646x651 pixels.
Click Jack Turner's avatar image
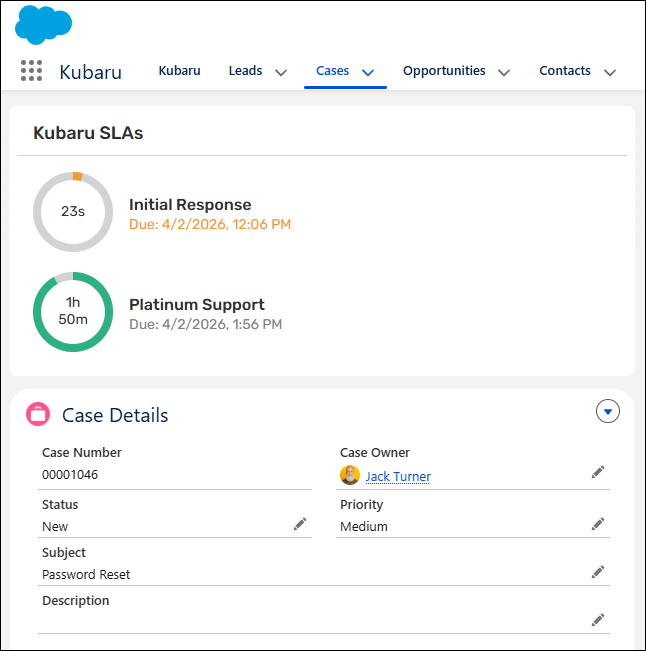[x=350, y=476]
